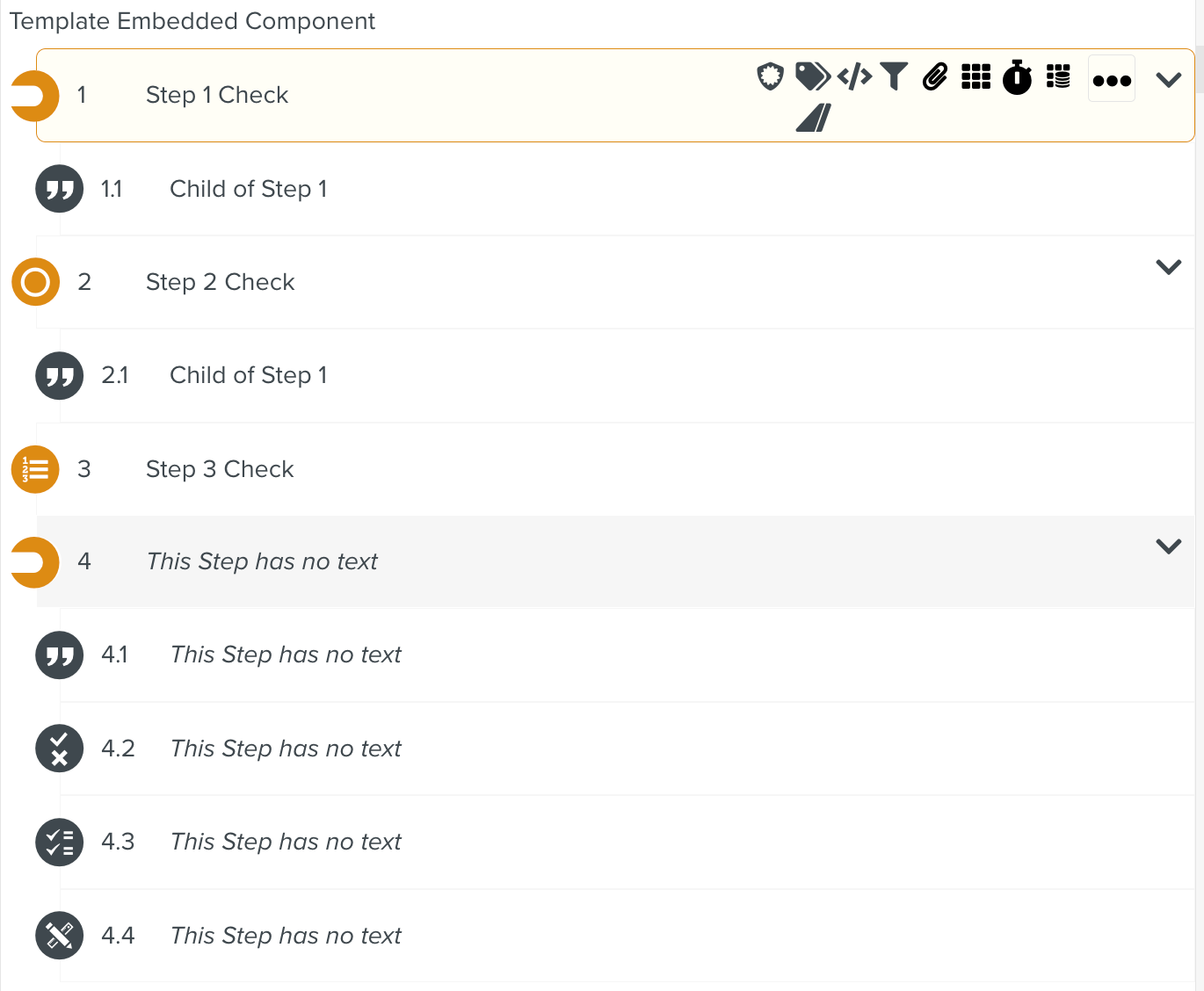Click the stopwatch timer icon
The height and width of the screenshot is (991, 1204).
tap(1017, 76)
